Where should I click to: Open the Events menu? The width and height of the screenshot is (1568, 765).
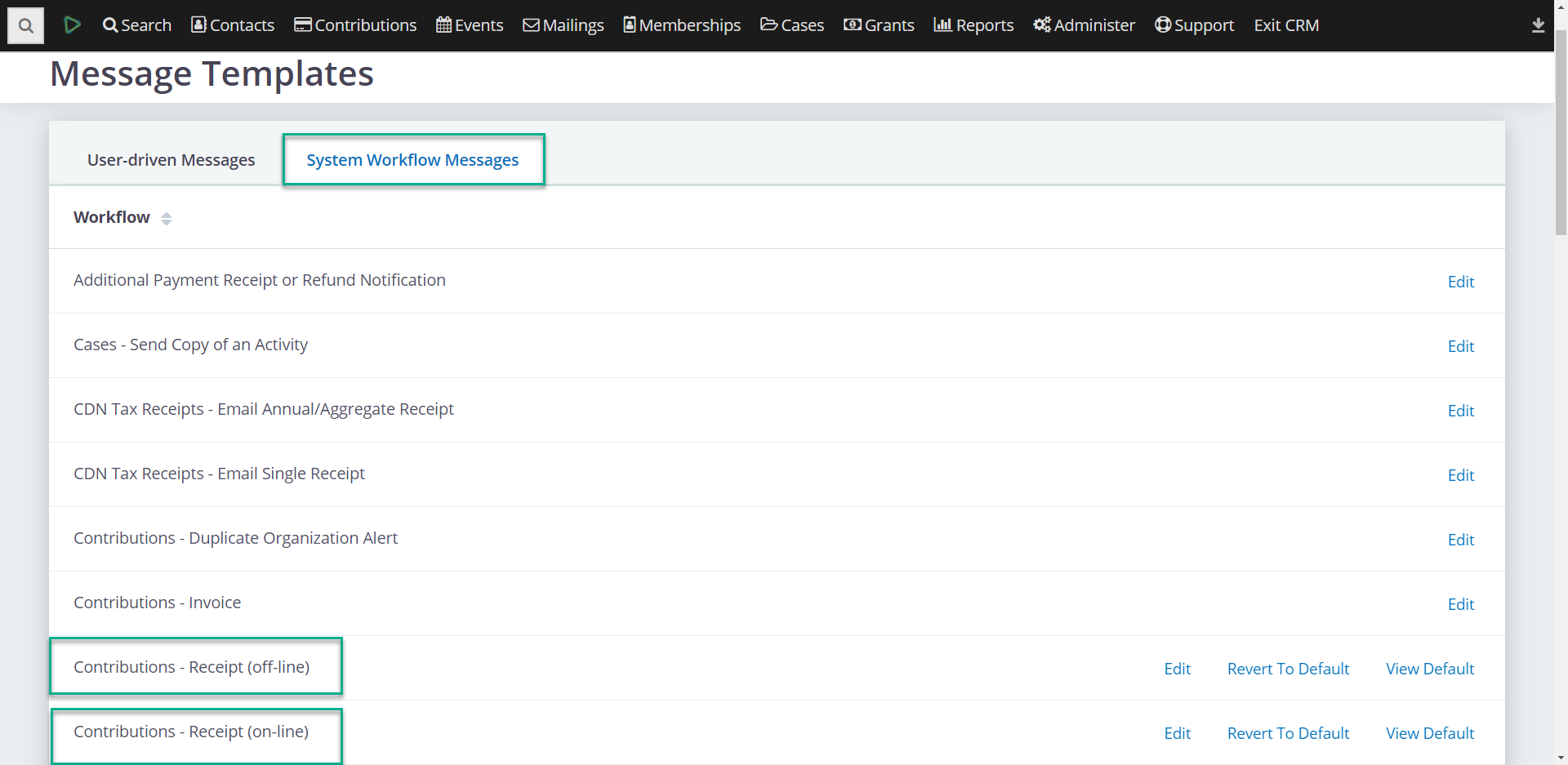coord(470,25)
